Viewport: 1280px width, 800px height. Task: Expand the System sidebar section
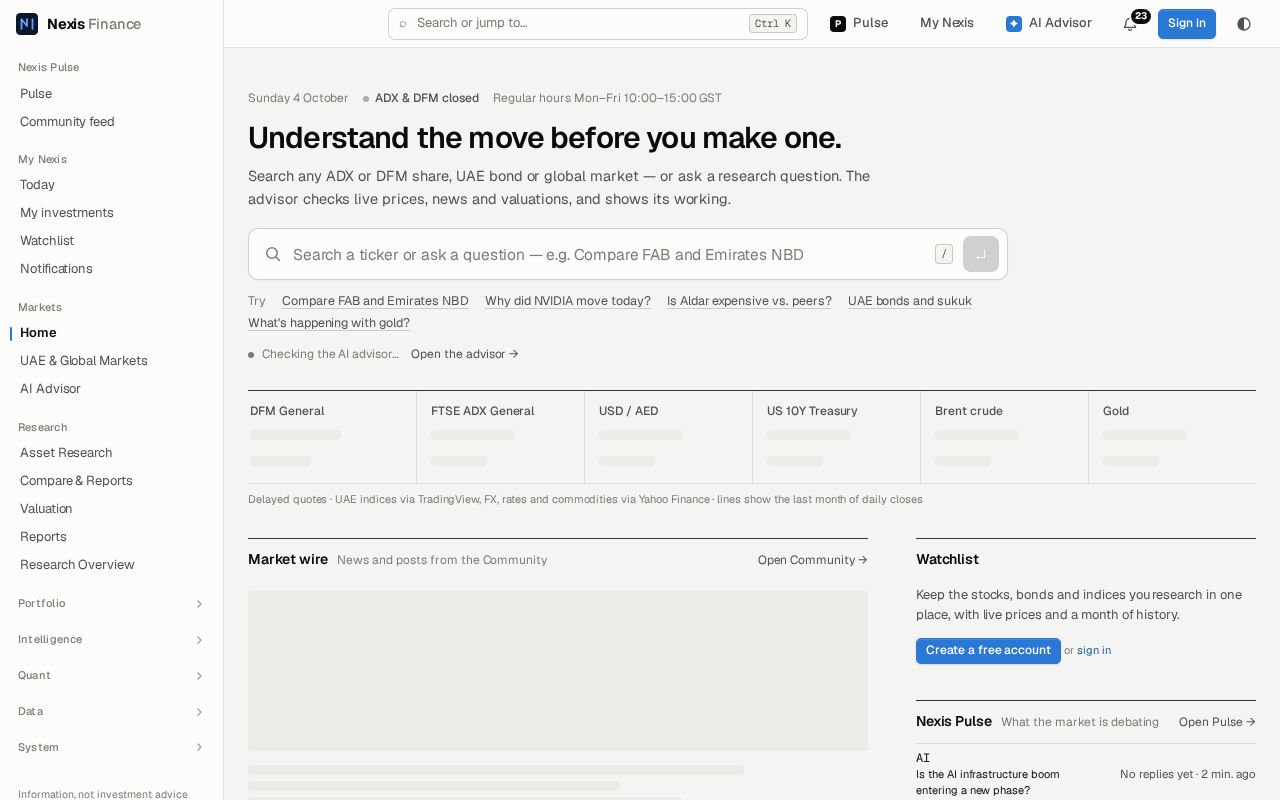coord(111,748)
